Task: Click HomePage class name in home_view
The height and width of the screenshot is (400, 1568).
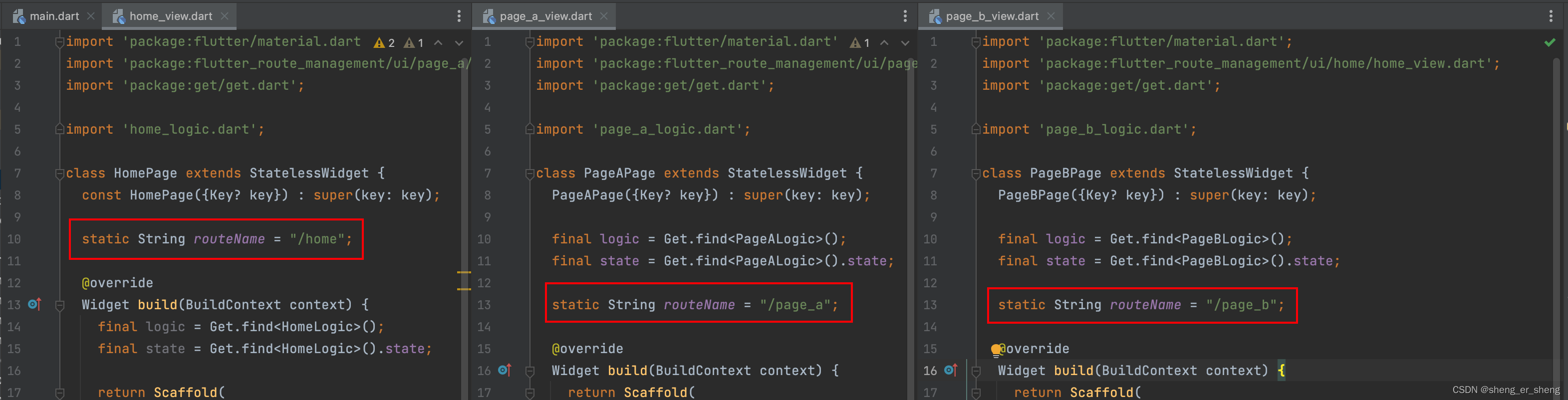Action: [146, 173]
